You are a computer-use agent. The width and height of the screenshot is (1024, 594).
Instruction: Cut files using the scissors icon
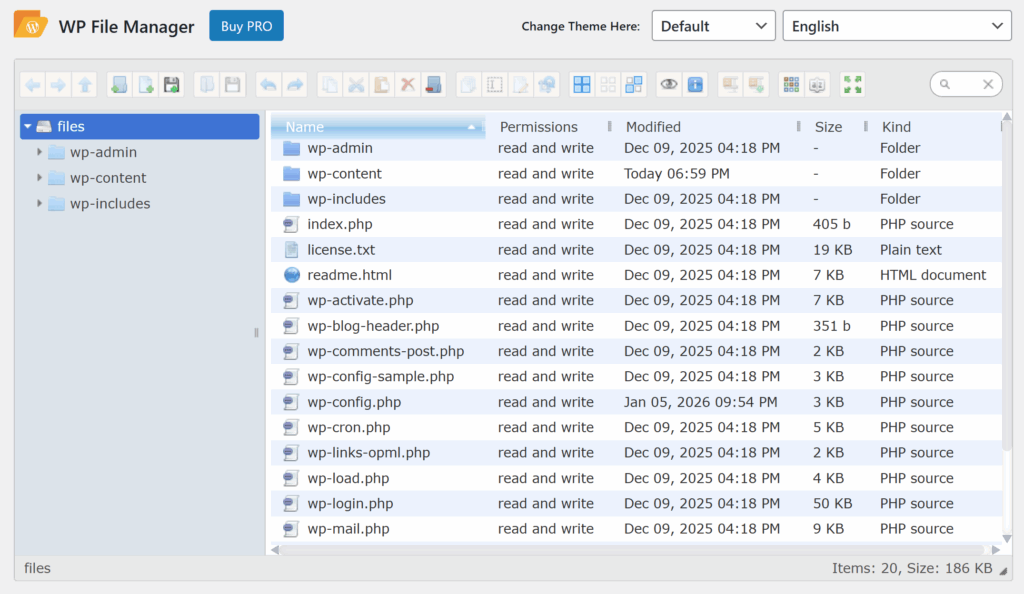356,84
